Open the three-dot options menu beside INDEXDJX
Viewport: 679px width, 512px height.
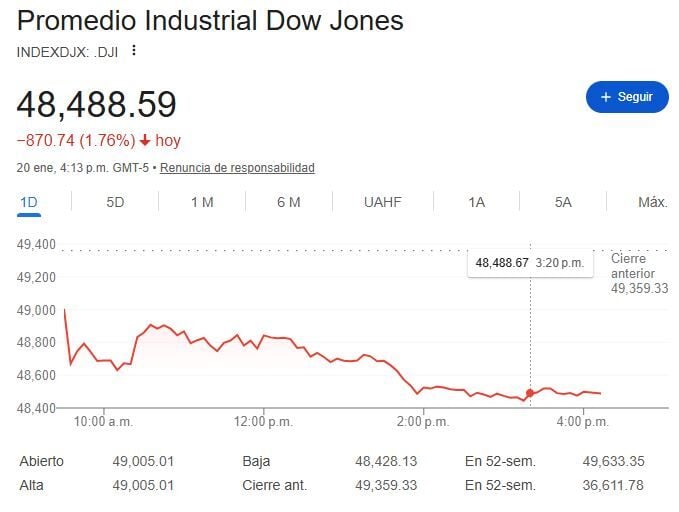134,51
